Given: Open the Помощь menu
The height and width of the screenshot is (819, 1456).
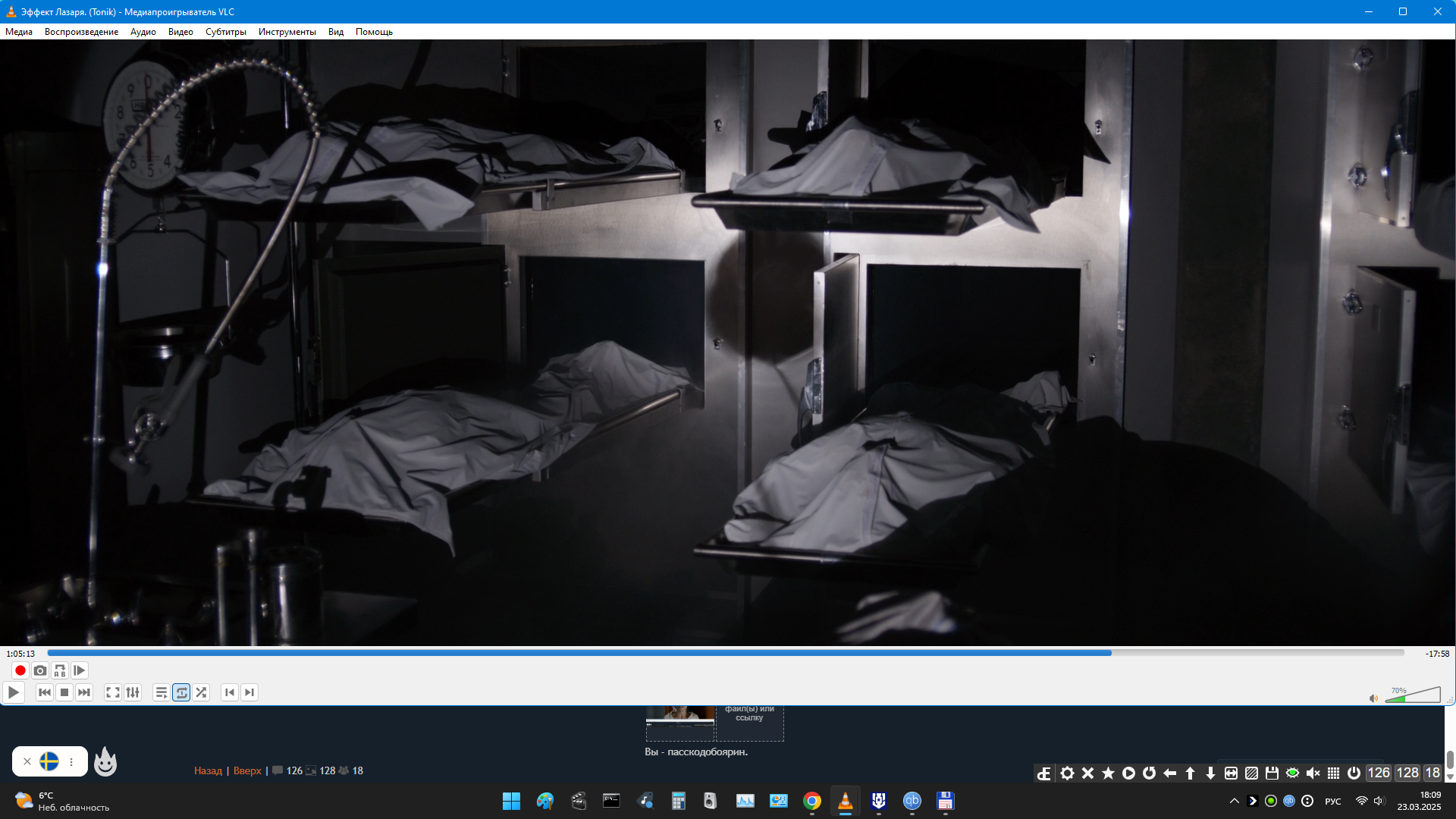Looking at the screenshot, I should (x=374, y=32).
